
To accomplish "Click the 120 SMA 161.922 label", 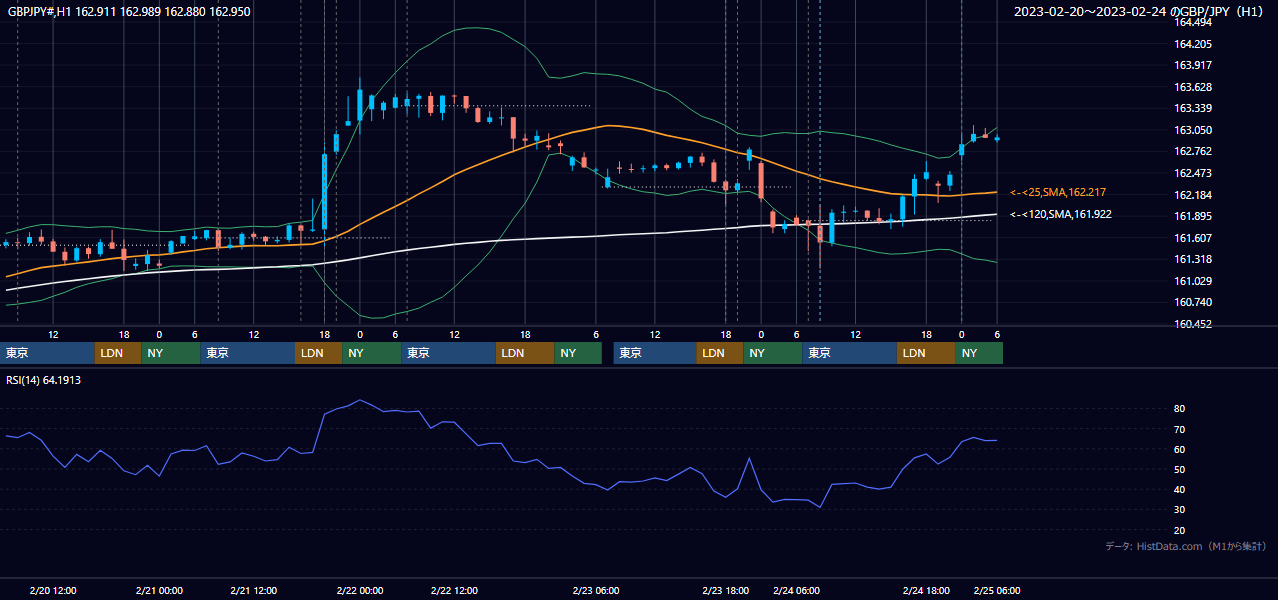I will tap(1061, 214).
